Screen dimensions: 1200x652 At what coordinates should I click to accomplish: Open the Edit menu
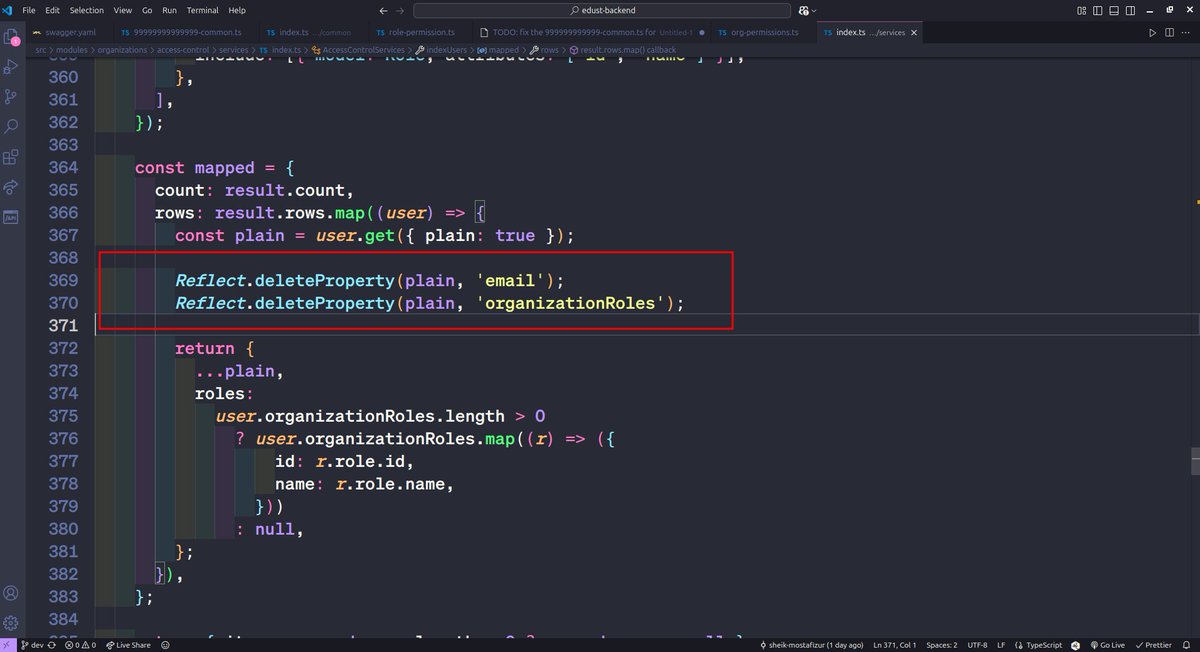(x=52, y=10)
